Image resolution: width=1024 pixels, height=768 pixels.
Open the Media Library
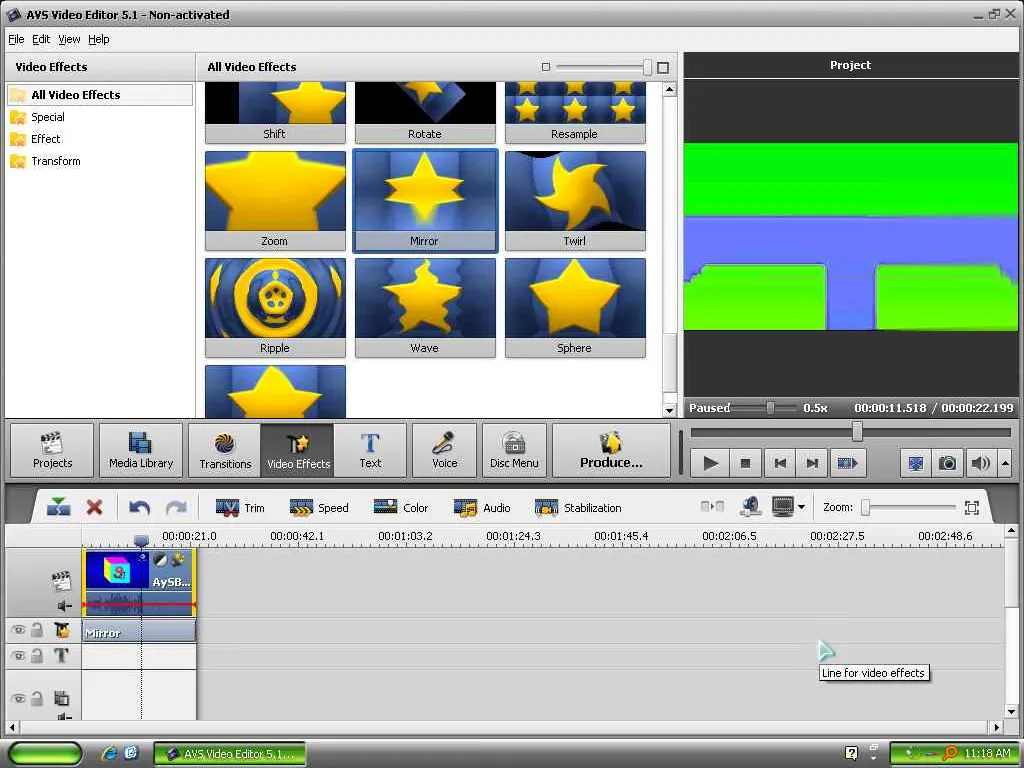141,450
